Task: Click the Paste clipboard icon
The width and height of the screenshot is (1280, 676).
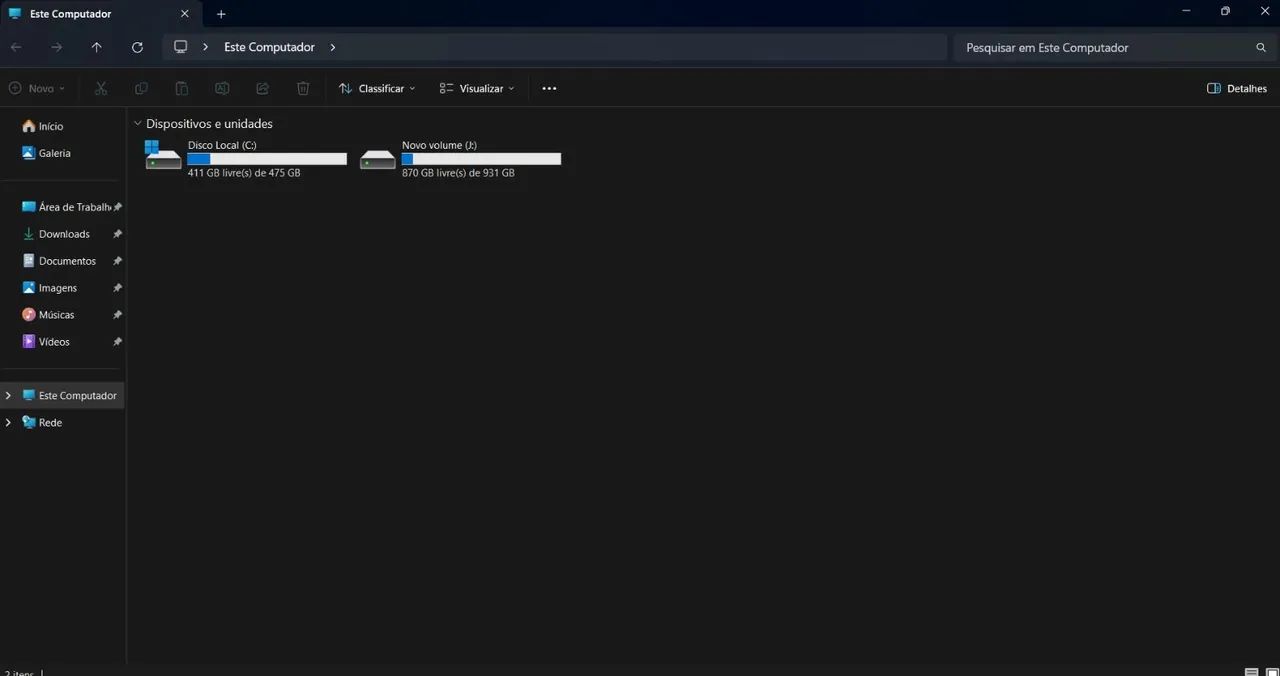Action: [181, 88]
